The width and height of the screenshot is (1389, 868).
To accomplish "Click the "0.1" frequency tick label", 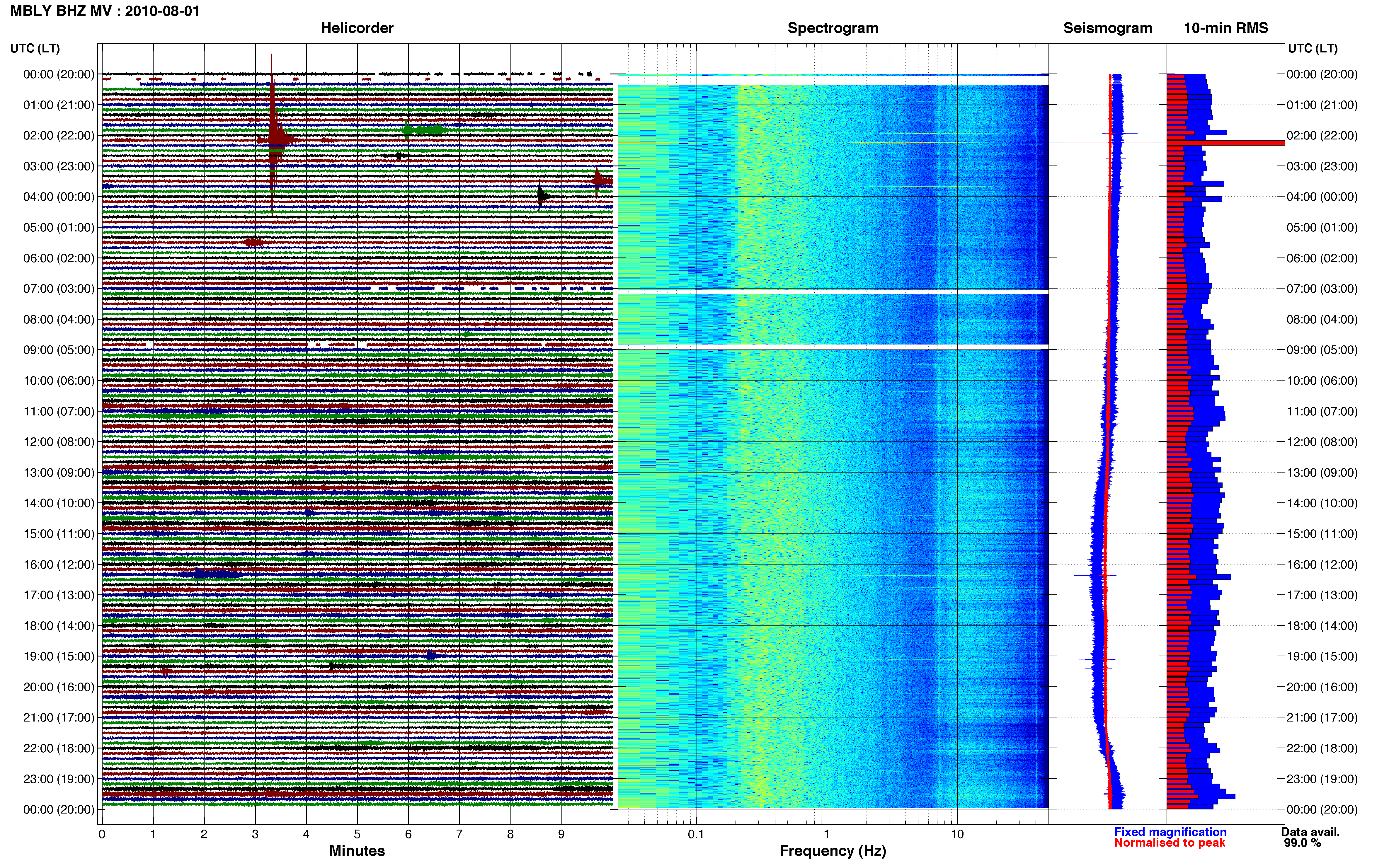I will [696, 834].
